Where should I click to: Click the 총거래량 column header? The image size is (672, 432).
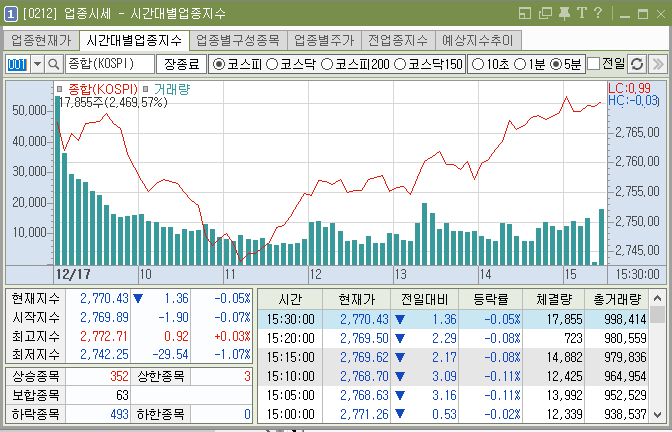(x=617, y=299)
